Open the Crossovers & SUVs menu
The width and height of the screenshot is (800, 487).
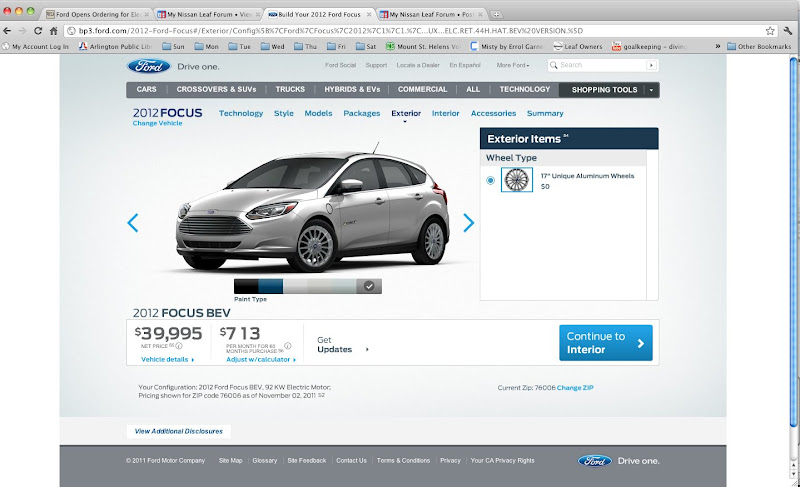(x=216, y=89)
